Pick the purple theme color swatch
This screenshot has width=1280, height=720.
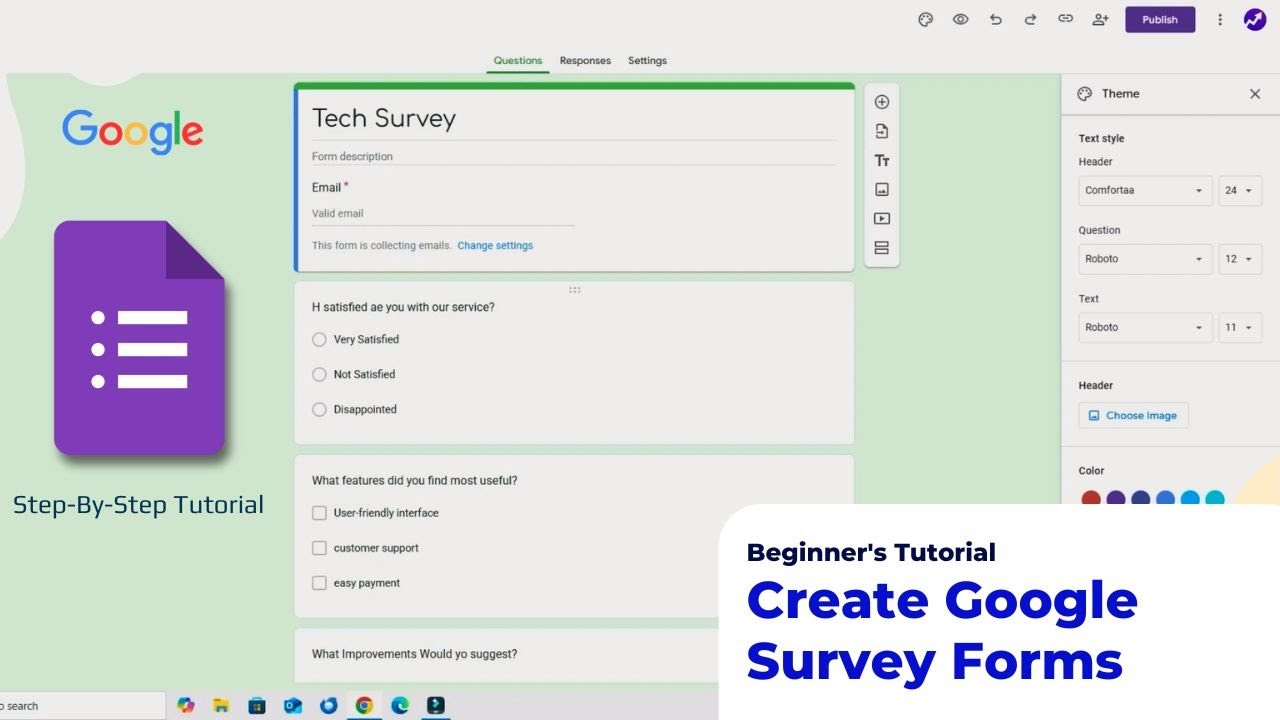(1116, 498)
